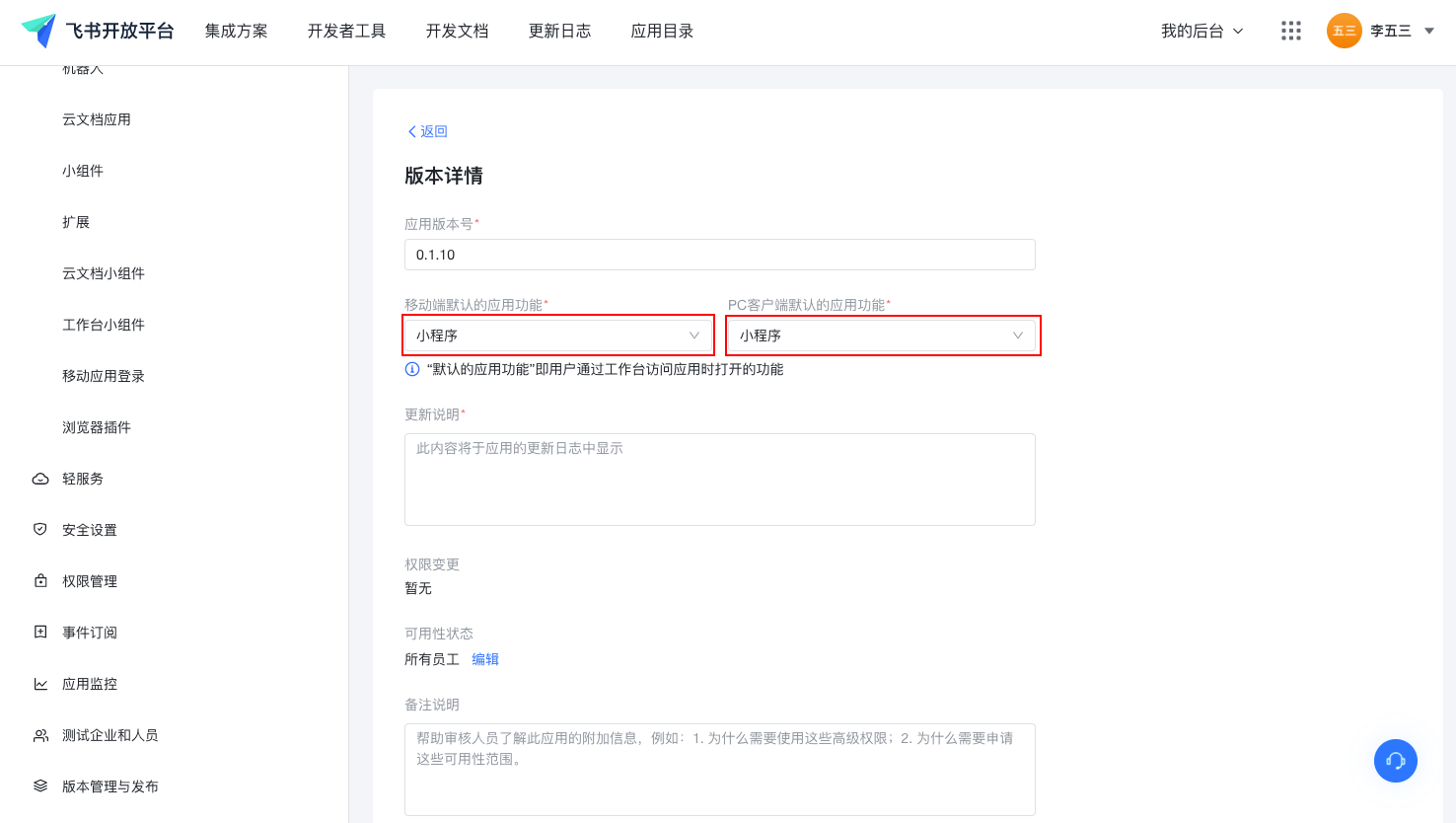Expand 移动端默认的应用功能 dropdown
This screenshot has height=823, width=1456.
[557, 336]
